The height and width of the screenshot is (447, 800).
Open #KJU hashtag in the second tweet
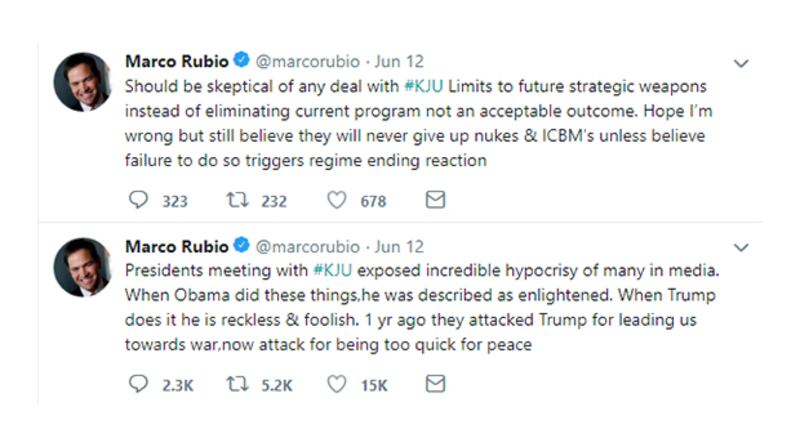[x=331, y=270]
